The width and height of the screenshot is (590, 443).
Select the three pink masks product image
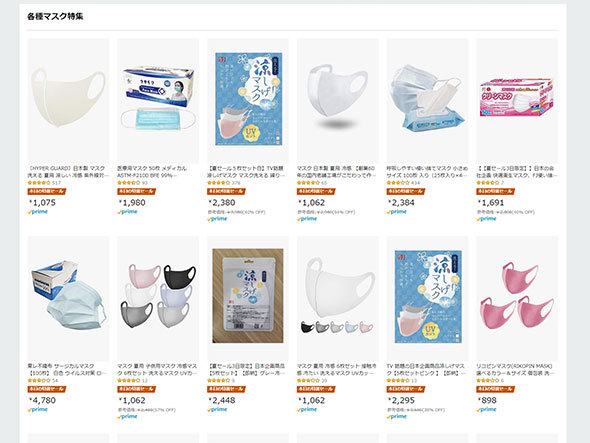(x=517, y=298)
